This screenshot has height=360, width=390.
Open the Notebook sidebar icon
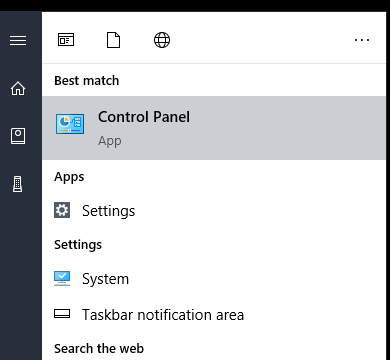(x=18, y=136)
